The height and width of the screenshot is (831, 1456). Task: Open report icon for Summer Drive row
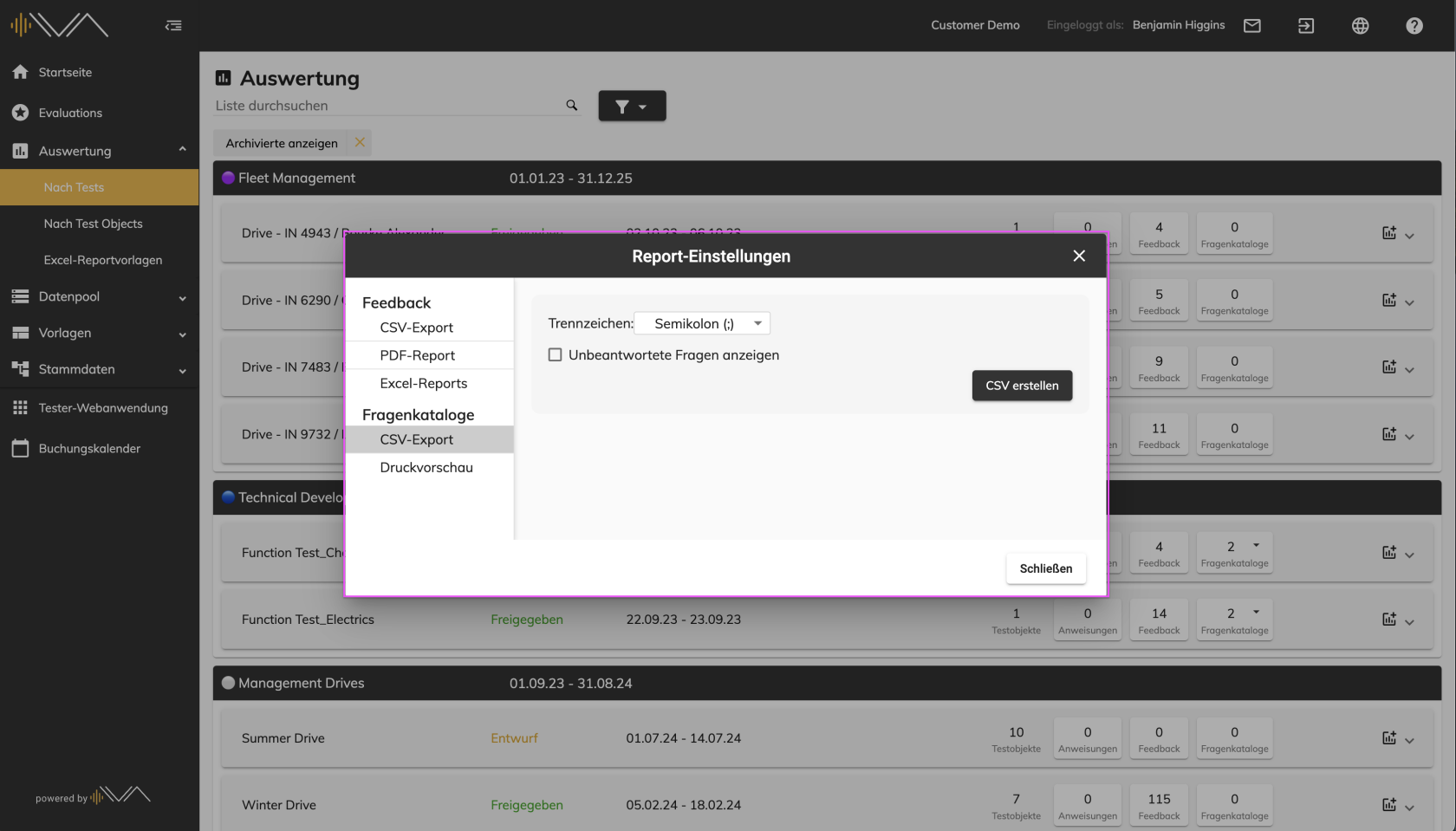(x=1389, y=738)
